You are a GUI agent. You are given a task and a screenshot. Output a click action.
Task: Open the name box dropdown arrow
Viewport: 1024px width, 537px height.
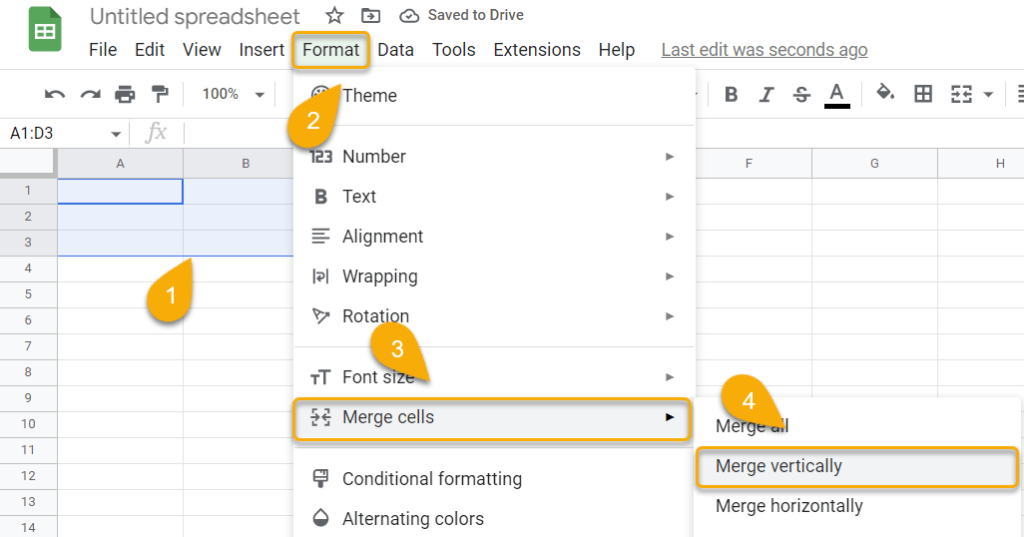point(116,134)
